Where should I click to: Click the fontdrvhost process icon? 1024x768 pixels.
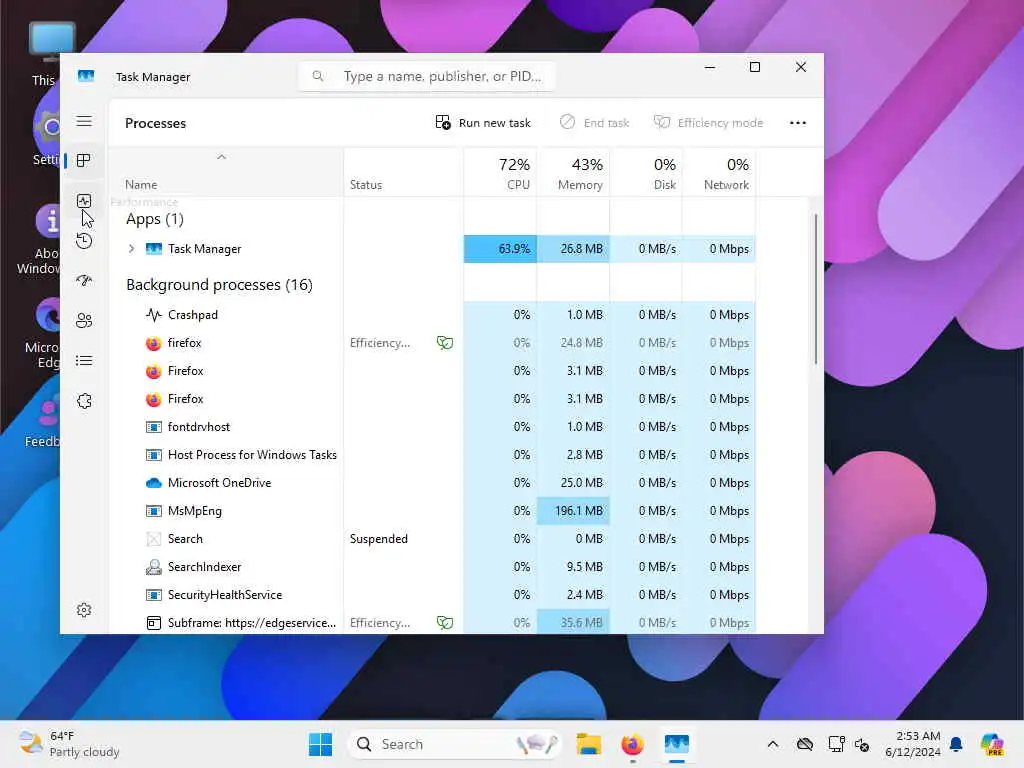[153, 427]
